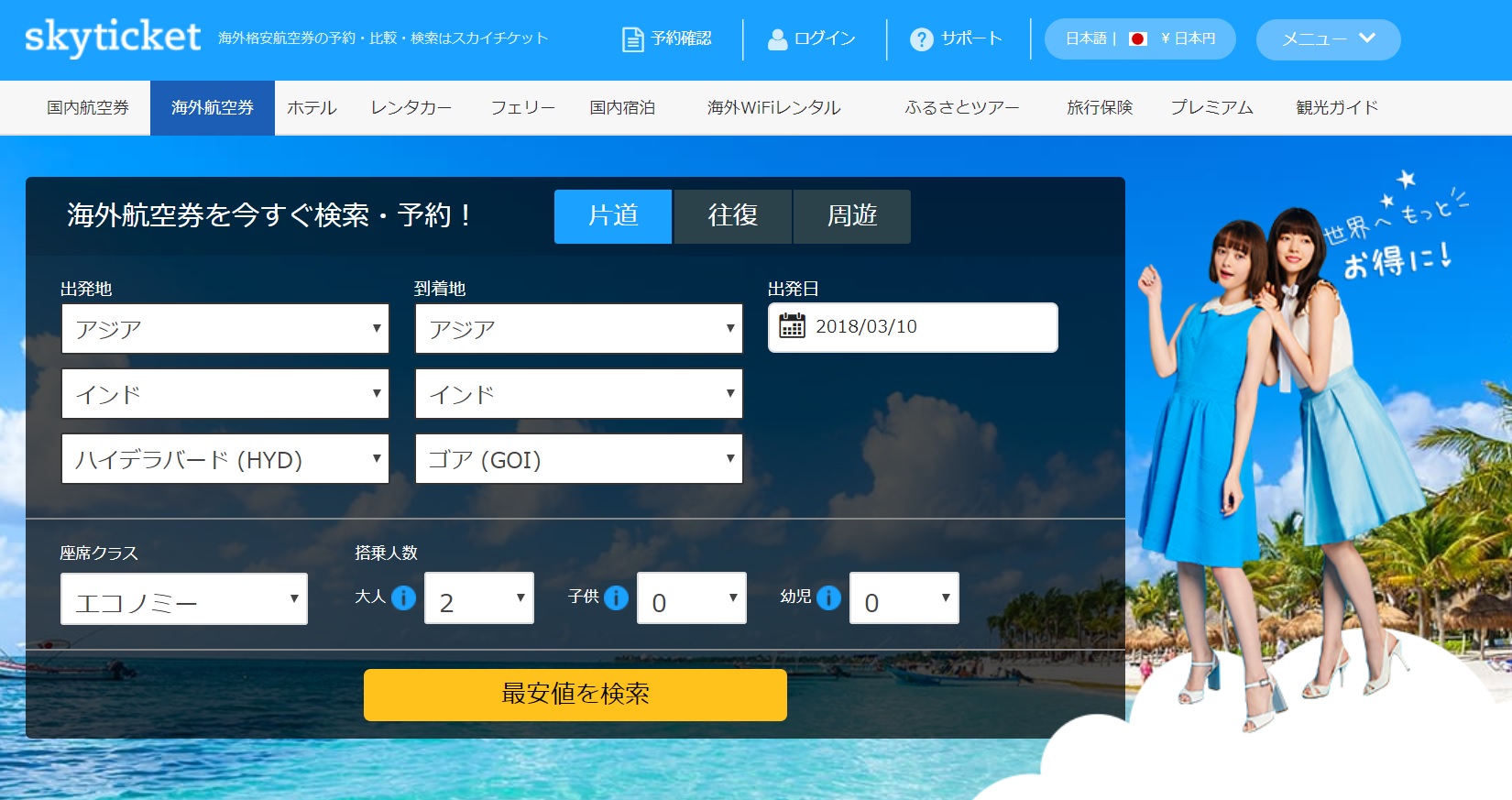Click the skyticket logo
Viewport: 1512px width, 800px height.
[112, 38]
